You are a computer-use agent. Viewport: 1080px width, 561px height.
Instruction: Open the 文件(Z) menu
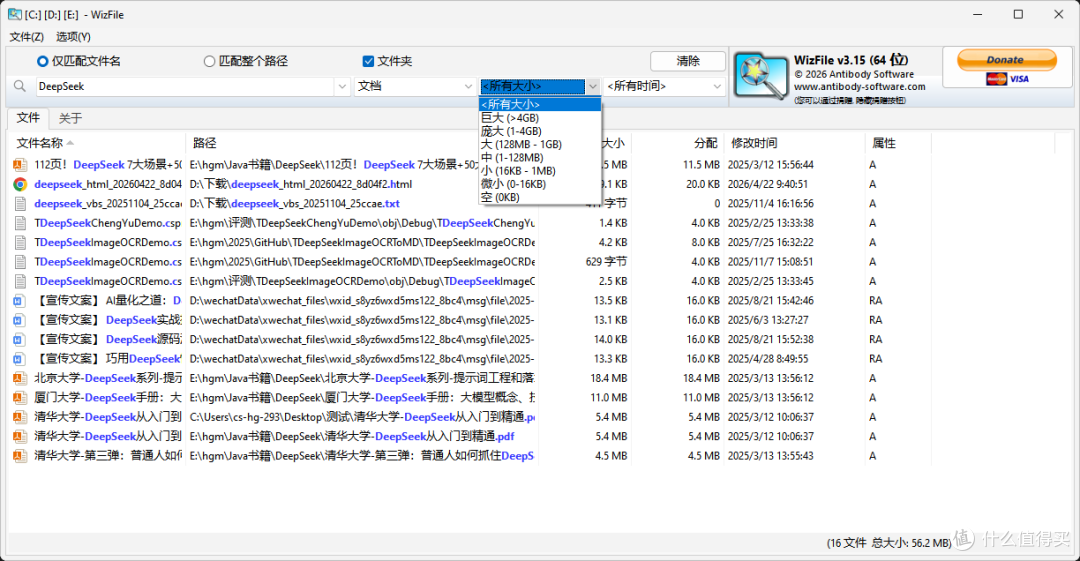27,37
